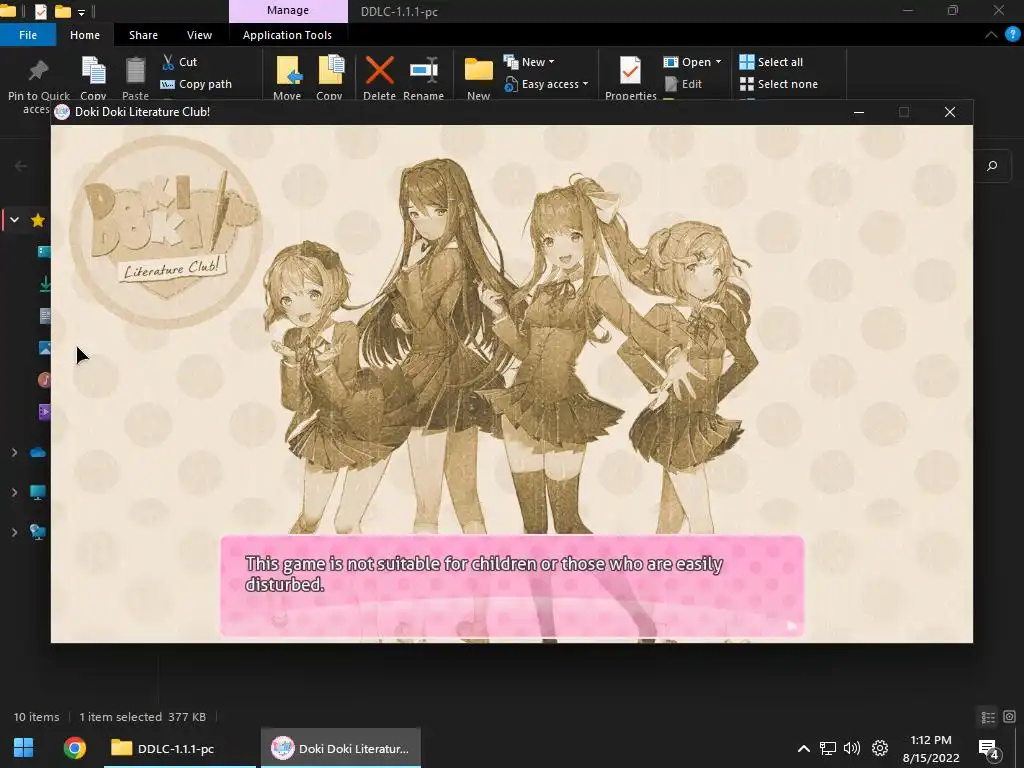The image size is (1024, 768).
Task: Launch Google Chrome from the taskbar
Action: [x=74, y=748]
